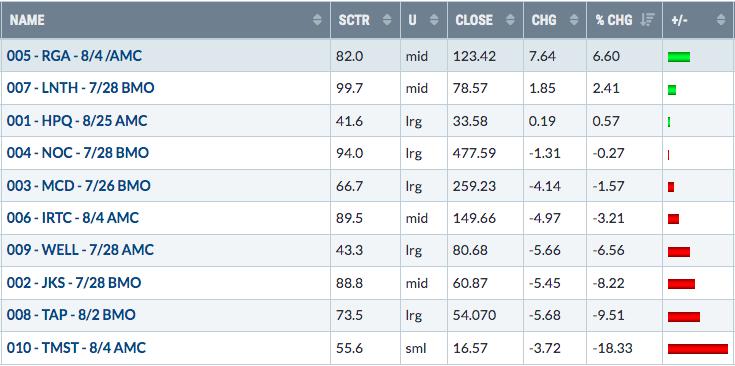Open the 005 - RGA - 8/4 /AMC link

click(x=74, y=56)
